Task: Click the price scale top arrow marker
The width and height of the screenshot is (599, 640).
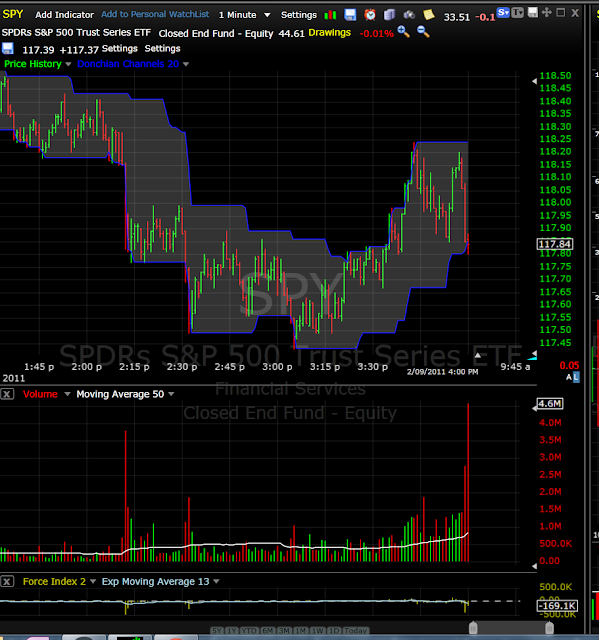Action: (x=534, y=81)
